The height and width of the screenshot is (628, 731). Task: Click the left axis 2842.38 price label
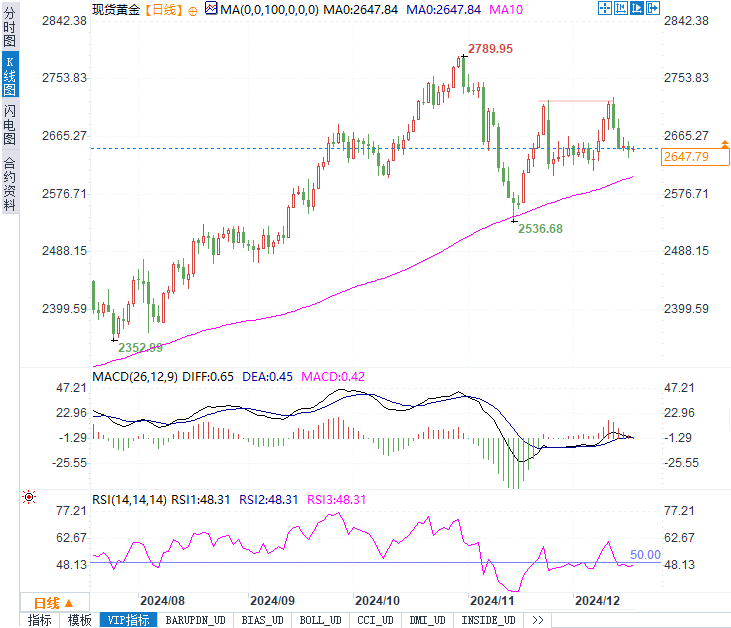coord(64,21)
